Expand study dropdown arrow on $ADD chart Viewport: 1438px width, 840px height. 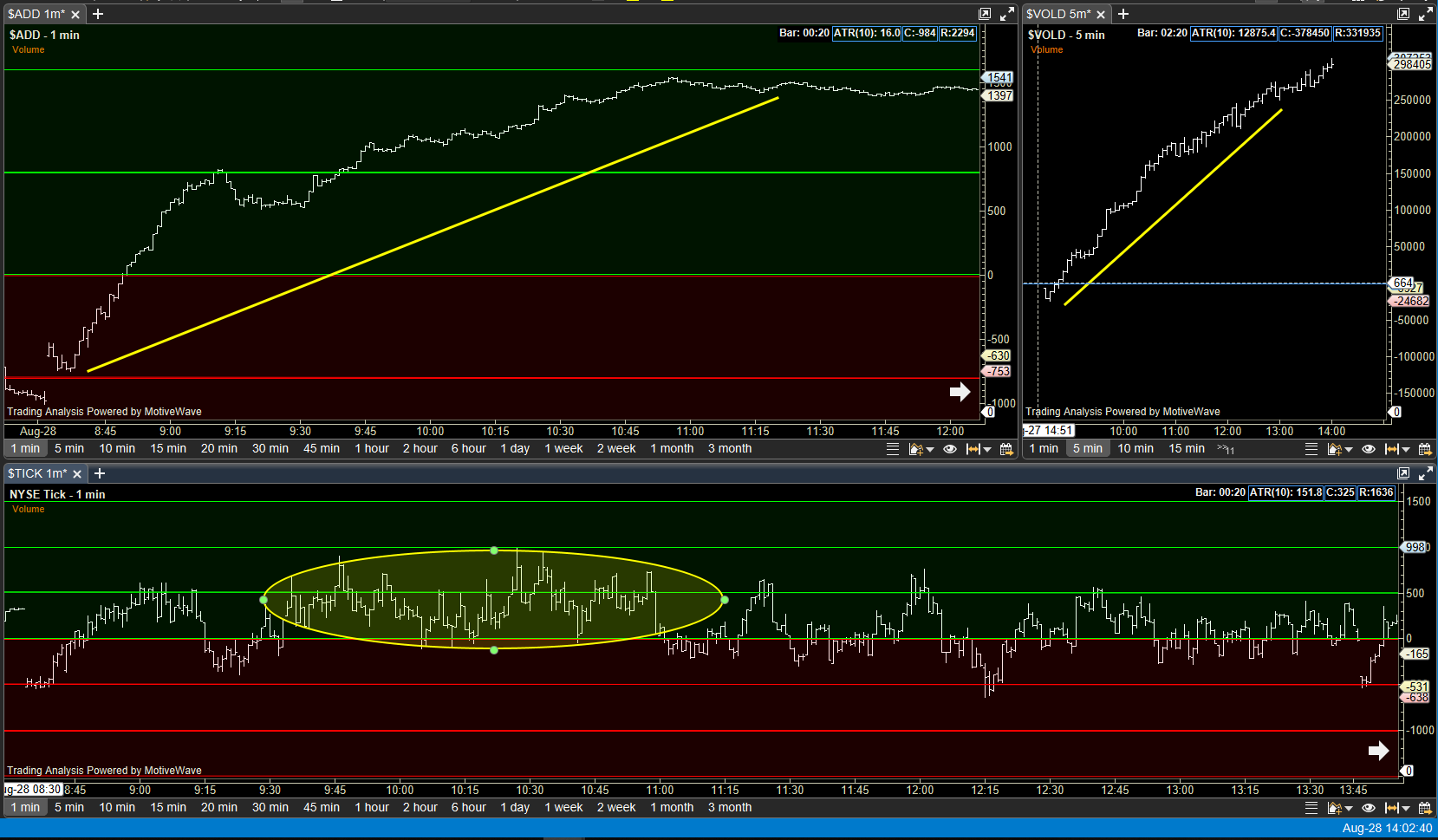tap(930, 450)
